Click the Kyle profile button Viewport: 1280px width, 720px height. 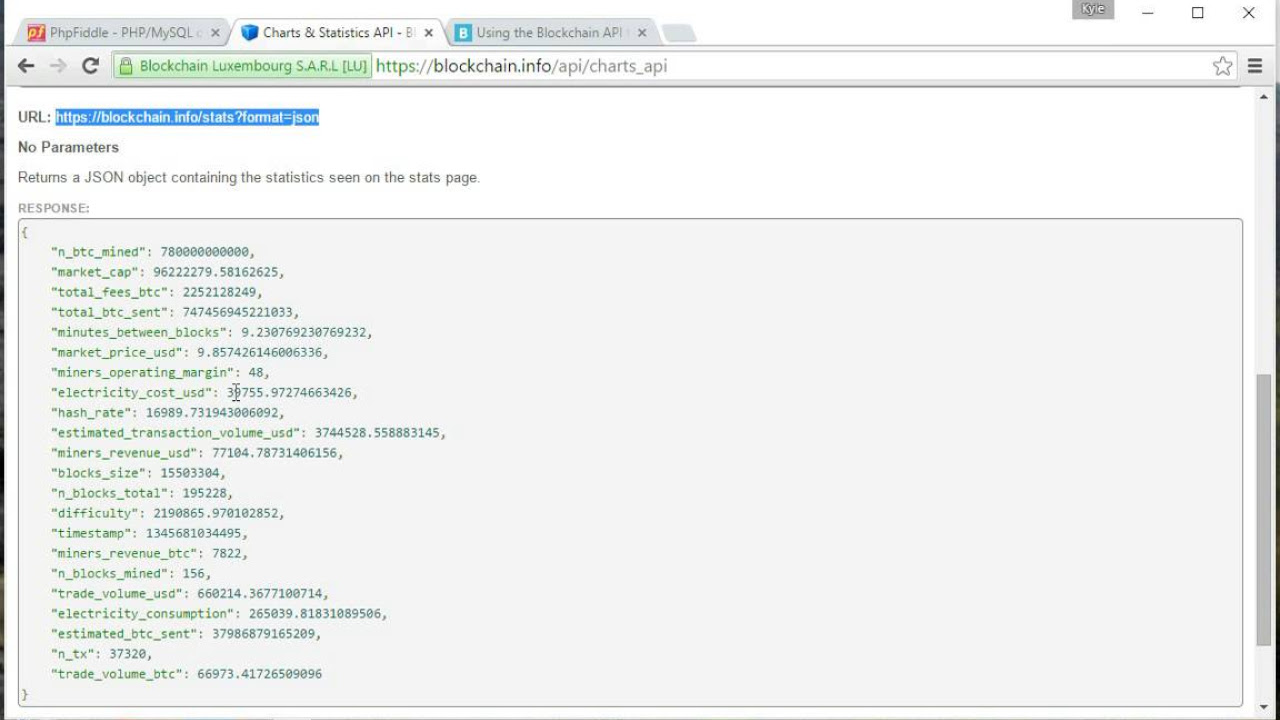click(x=1093, y=9)
